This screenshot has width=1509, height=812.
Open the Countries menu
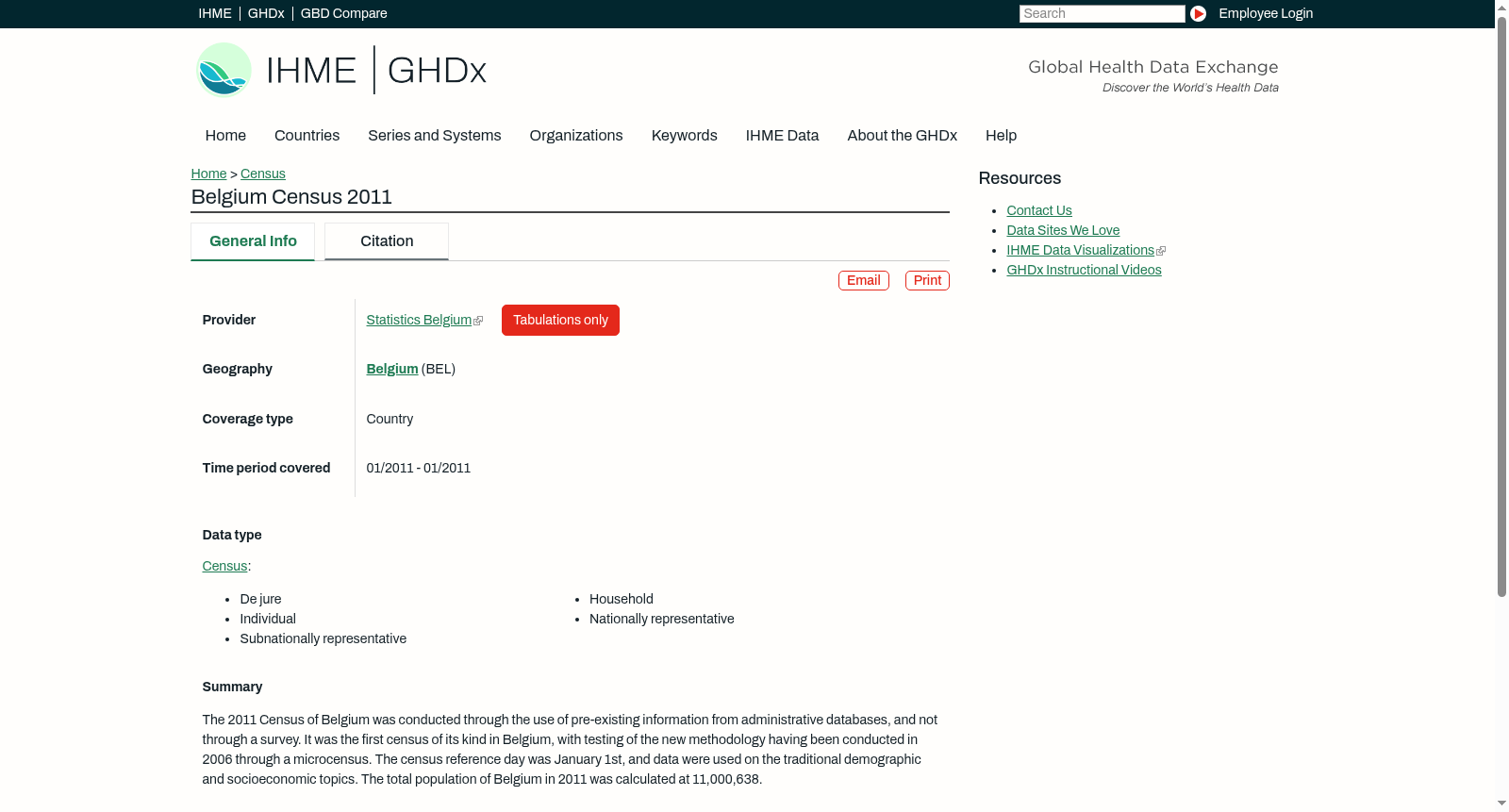click(x=307, y=136)
